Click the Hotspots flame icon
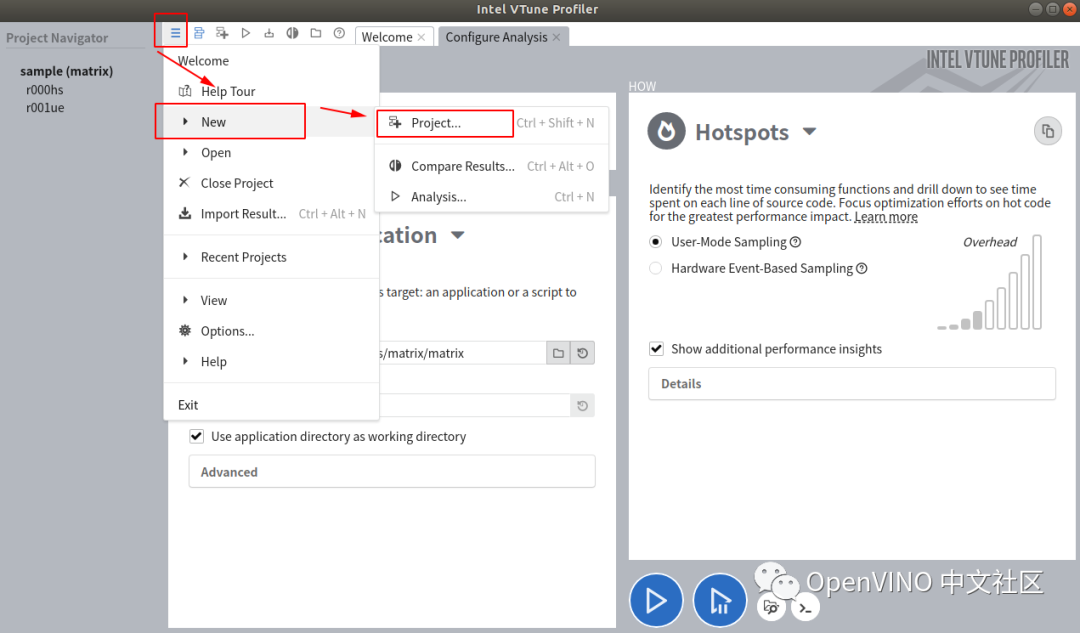 point(666,131)
